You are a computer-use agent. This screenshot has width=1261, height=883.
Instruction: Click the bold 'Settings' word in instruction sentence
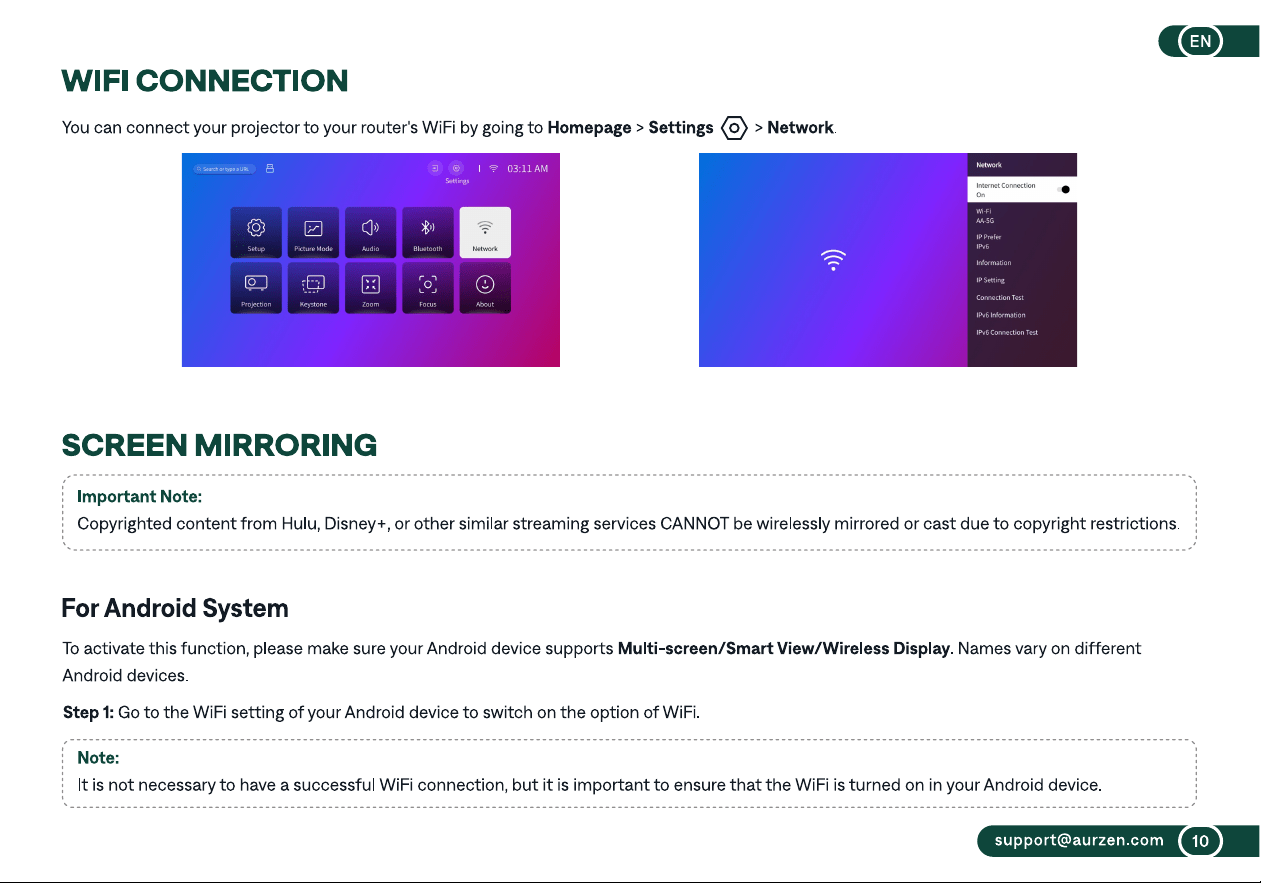[x=681, y=128]
